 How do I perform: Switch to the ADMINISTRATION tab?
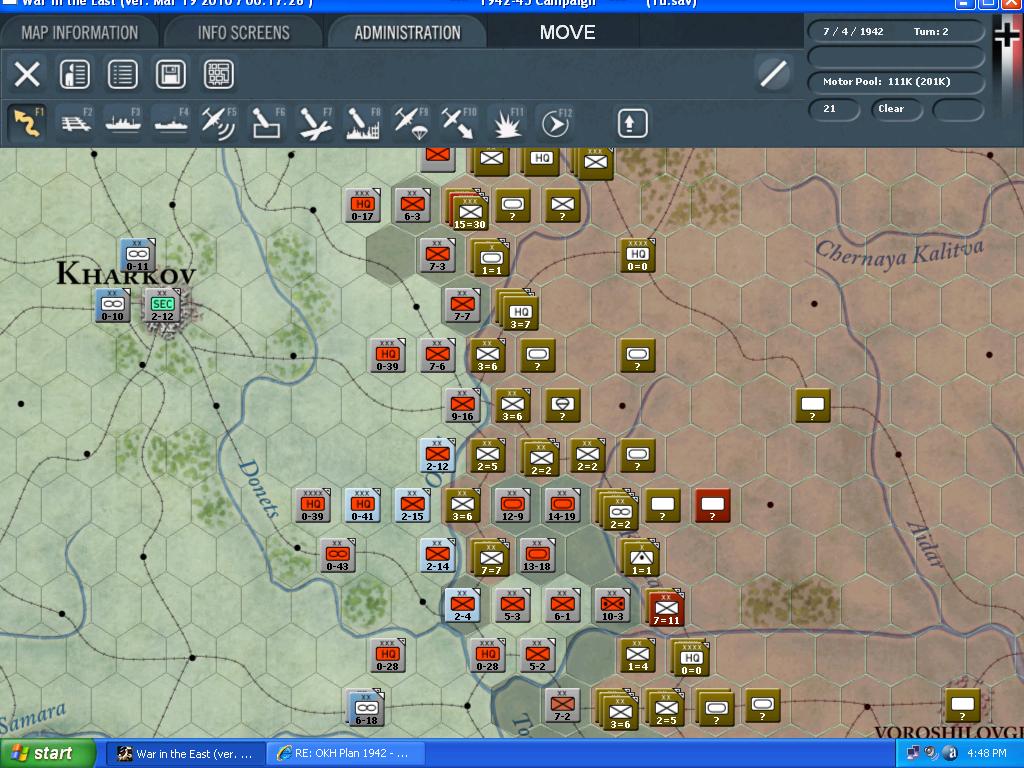(x=408, y=33)
